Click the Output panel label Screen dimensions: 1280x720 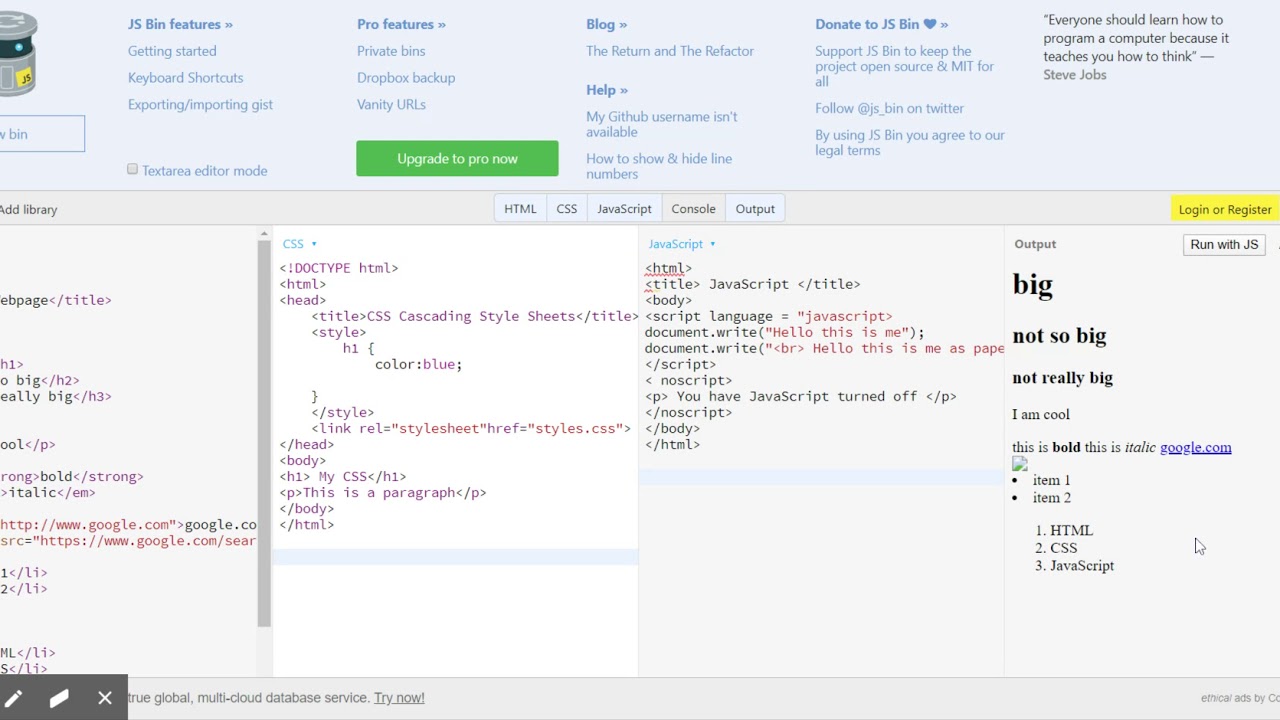coord(1035,244)
